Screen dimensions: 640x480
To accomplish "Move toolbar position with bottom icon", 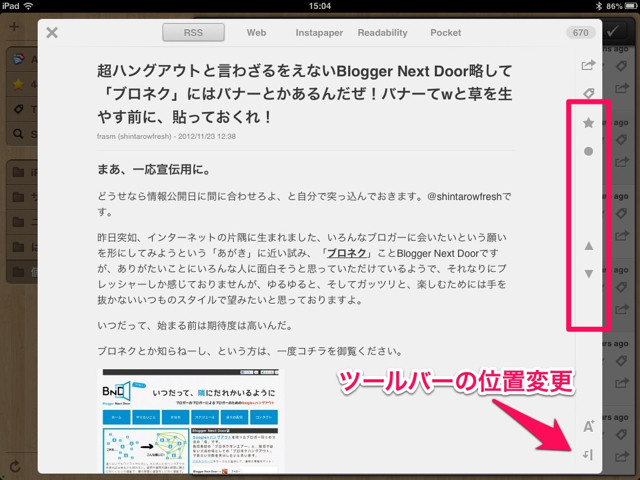I will tap(588, 454).
